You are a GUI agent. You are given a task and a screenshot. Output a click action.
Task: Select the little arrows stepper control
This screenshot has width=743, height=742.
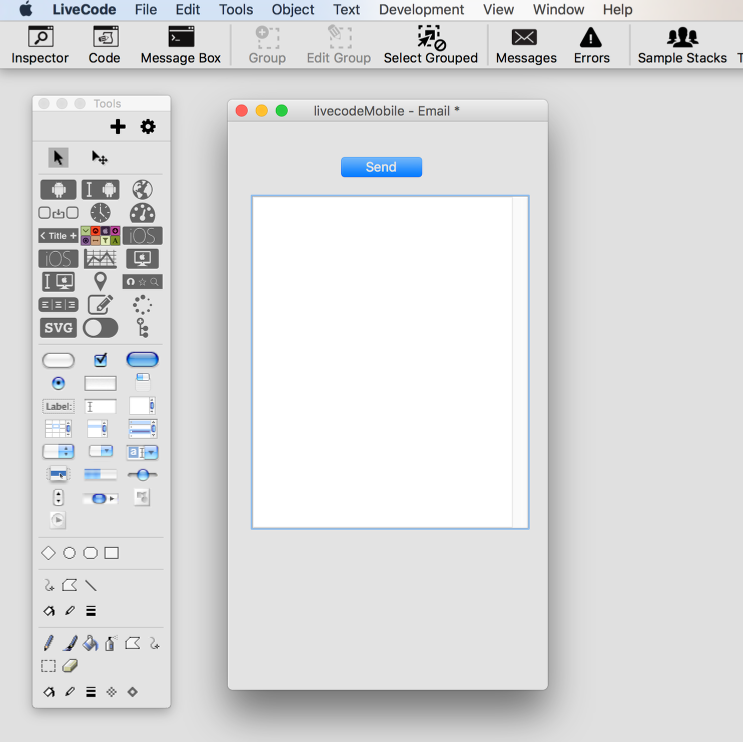(58, 498)
